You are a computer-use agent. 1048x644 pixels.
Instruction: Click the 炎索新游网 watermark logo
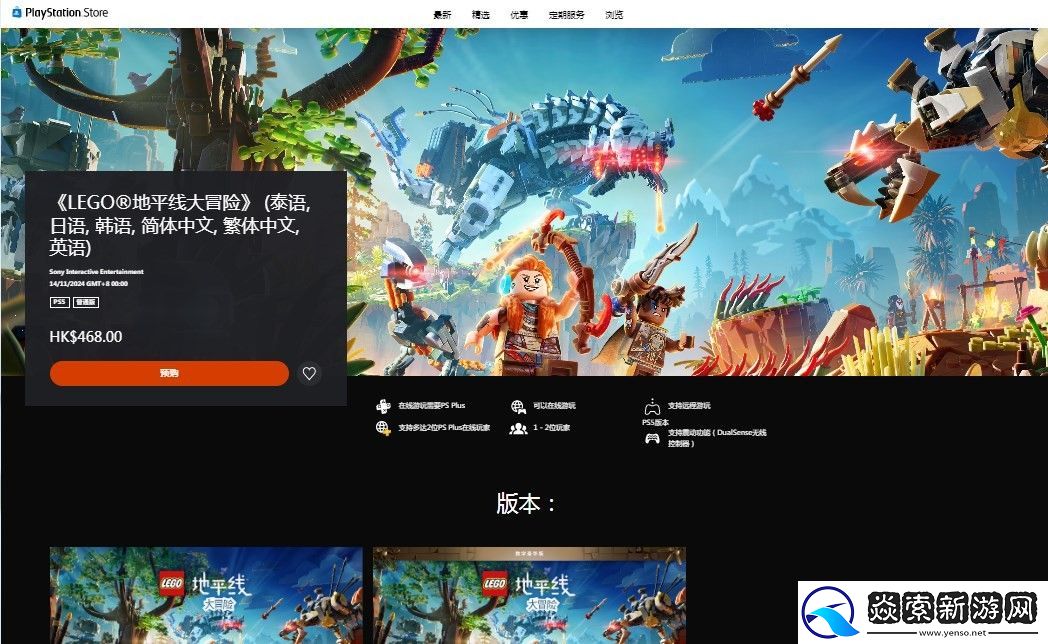click(x=922, y=612)
